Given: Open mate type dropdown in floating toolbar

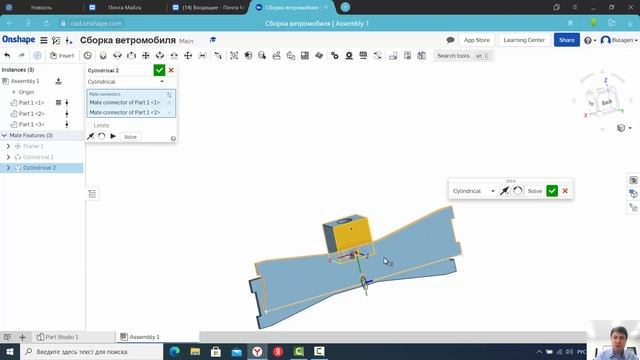Looking at the screenshot, I should tap(473, 191).
